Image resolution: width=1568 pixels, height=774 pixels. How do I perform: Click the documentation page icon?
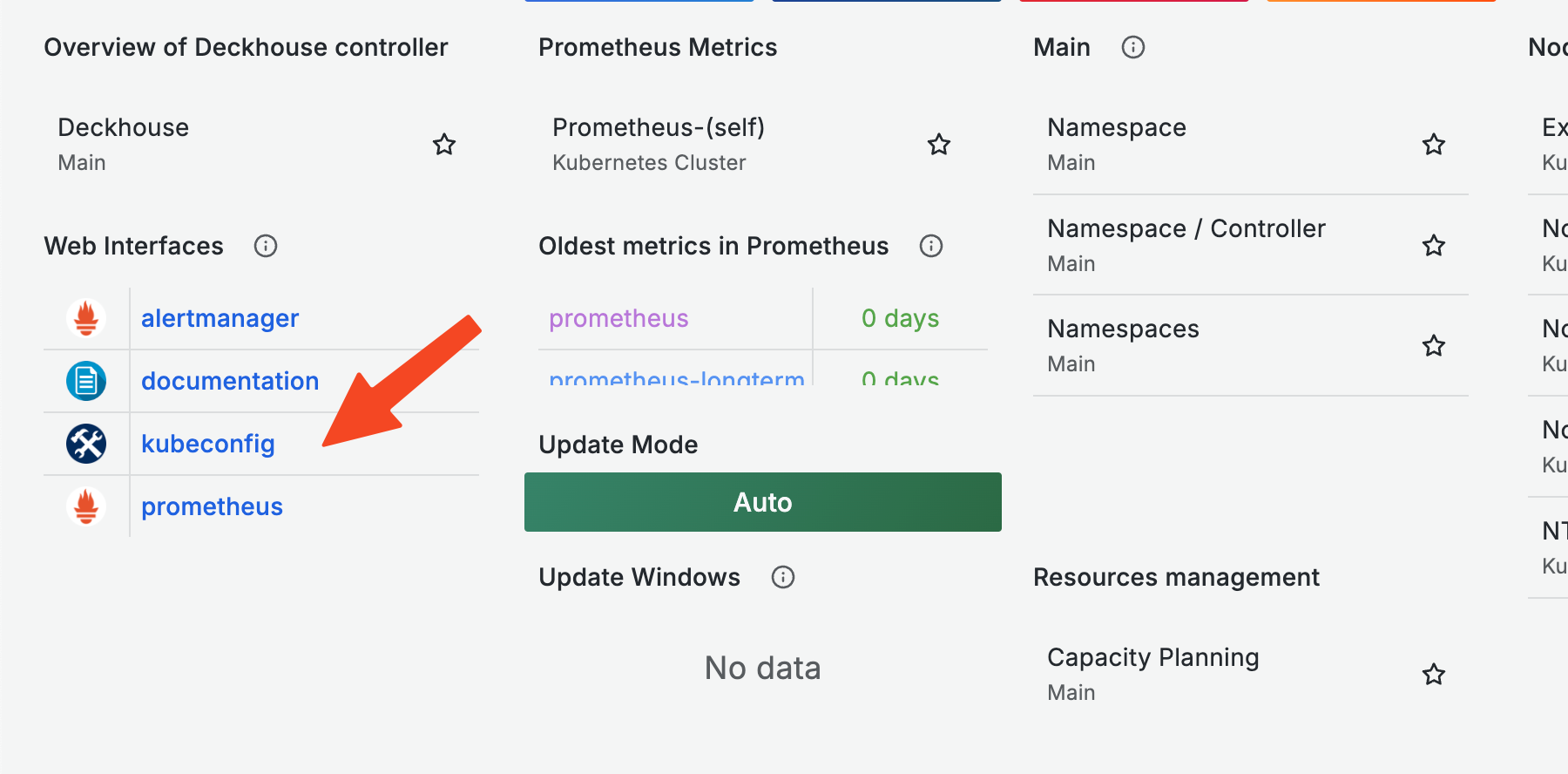pyautogui.click(x=86, y=381)
